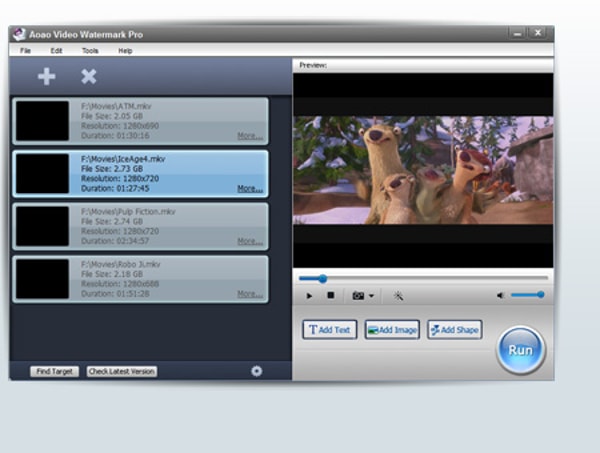Click Check Latest Version button
This screenshot has height=453, width=600.
[x=122, y=372]
